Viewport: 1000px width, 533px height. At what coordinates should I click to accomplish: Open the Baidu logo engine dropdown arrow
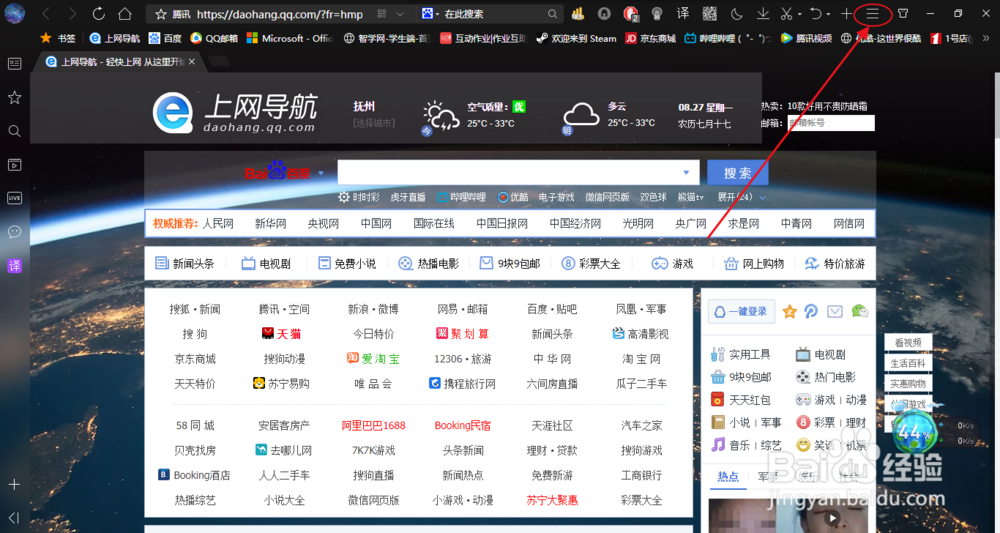tap(321, 173)
